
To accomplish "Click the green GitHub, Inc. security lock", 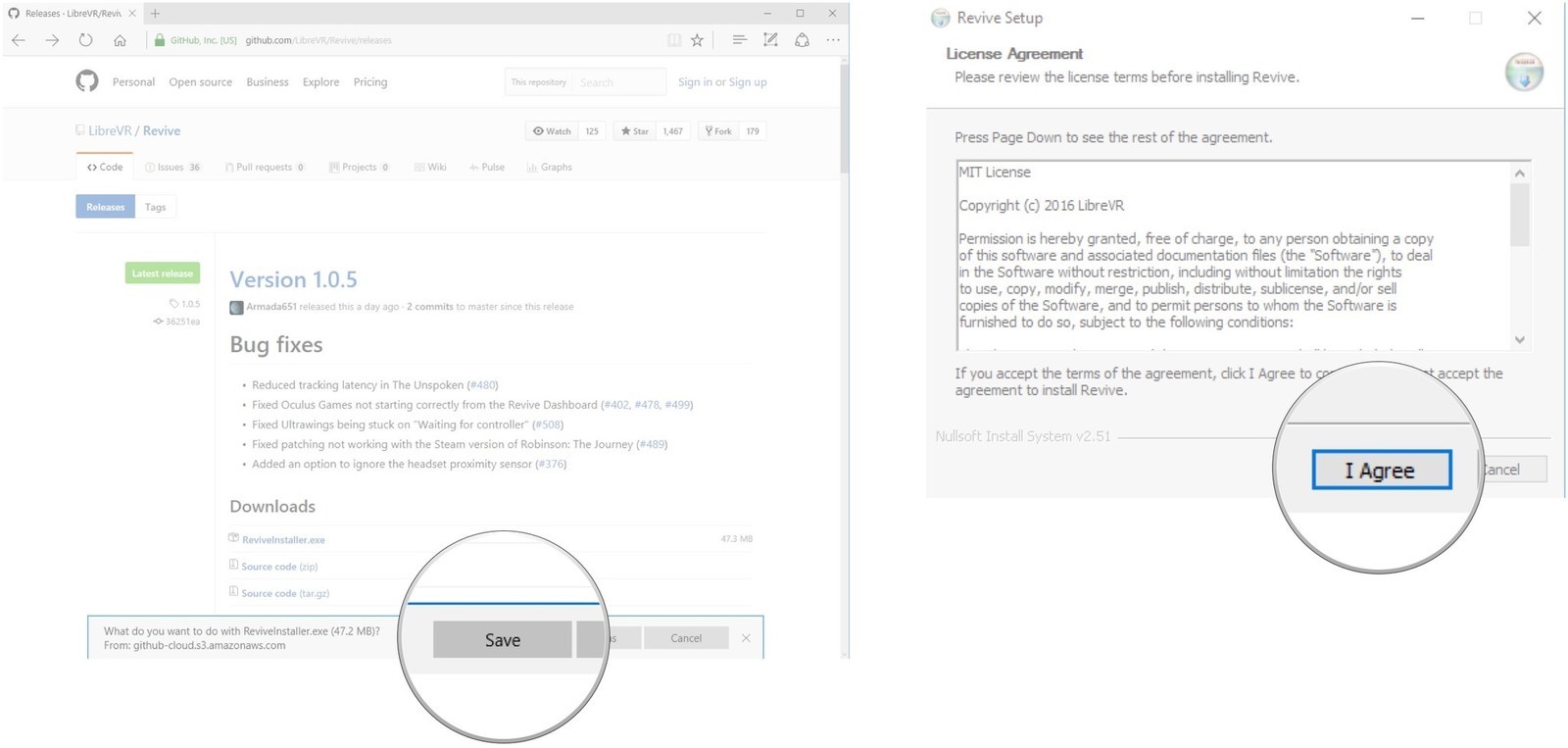I will (x=160, y=40).
